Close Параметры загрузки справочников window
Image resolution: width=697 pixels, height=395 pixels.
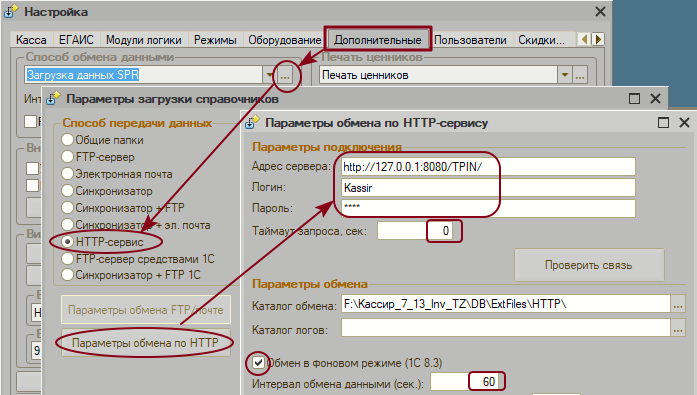point(655,99)
